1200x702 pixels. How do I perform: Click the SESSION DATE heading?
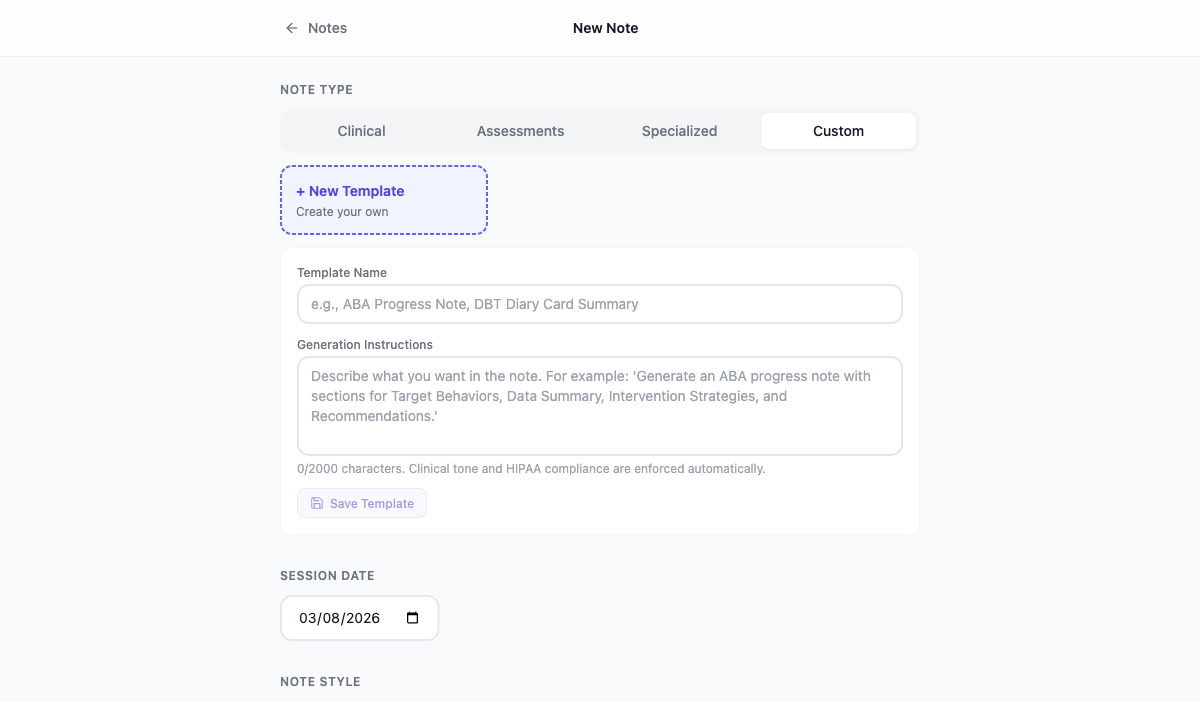(x=327, y=575)
